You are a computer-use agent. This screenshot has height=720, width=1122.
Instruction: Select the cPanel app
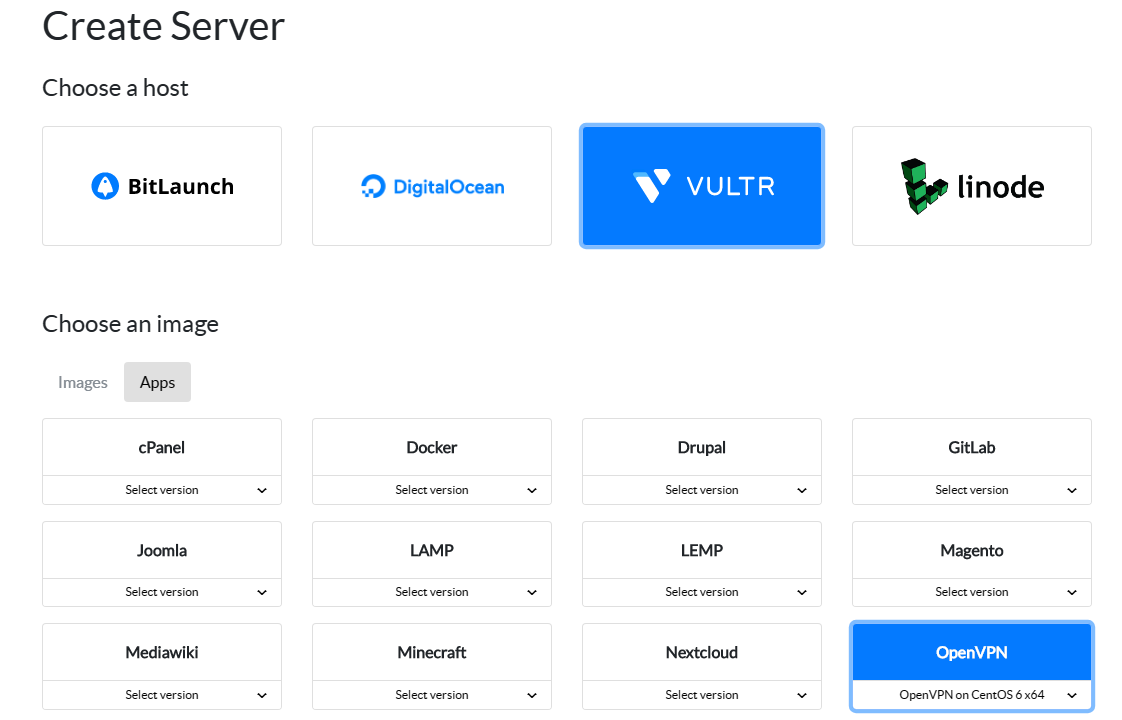[x=162, y=447]
